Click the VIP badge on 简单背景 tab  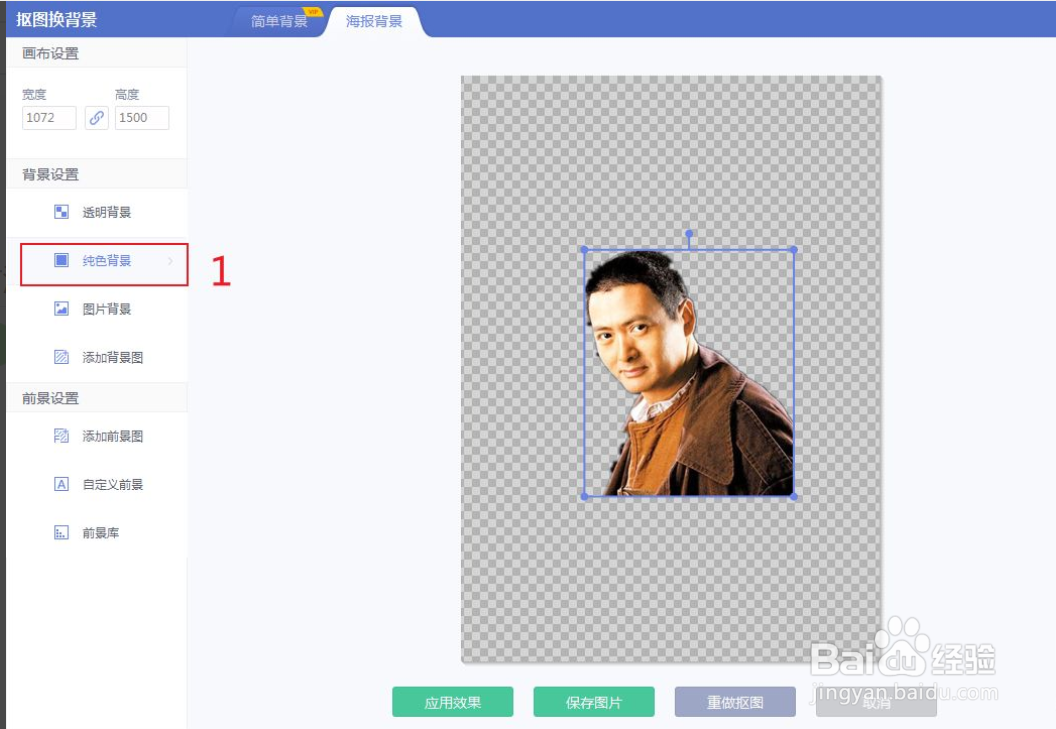[313, 11]
